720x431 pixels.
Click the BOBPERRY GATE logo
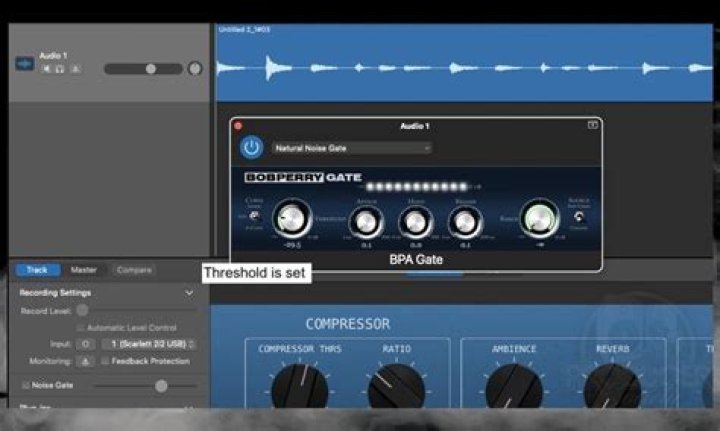click(303, 177)
